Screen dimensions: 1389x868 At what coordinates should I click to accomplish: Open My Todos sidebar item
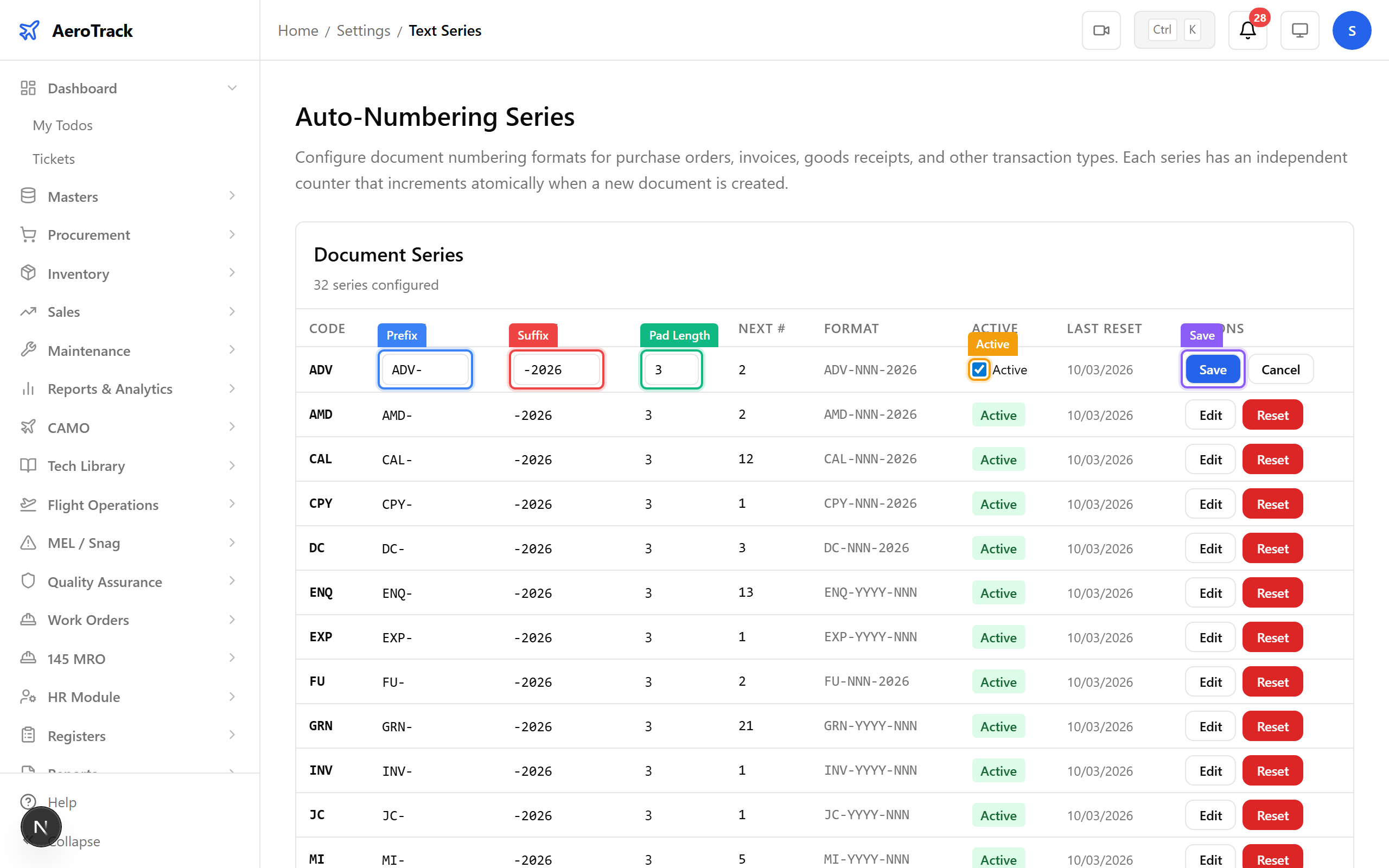tap(62, 125)
